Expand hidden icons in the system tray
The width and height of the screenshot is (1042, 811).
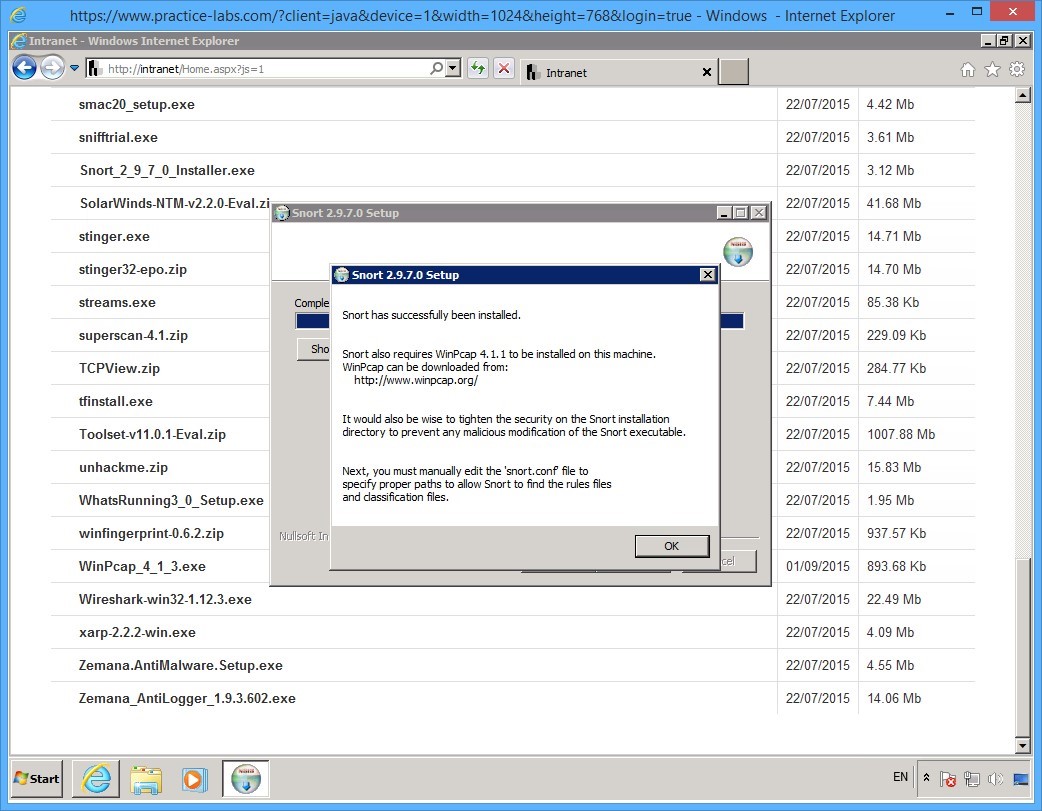(925, 778)
